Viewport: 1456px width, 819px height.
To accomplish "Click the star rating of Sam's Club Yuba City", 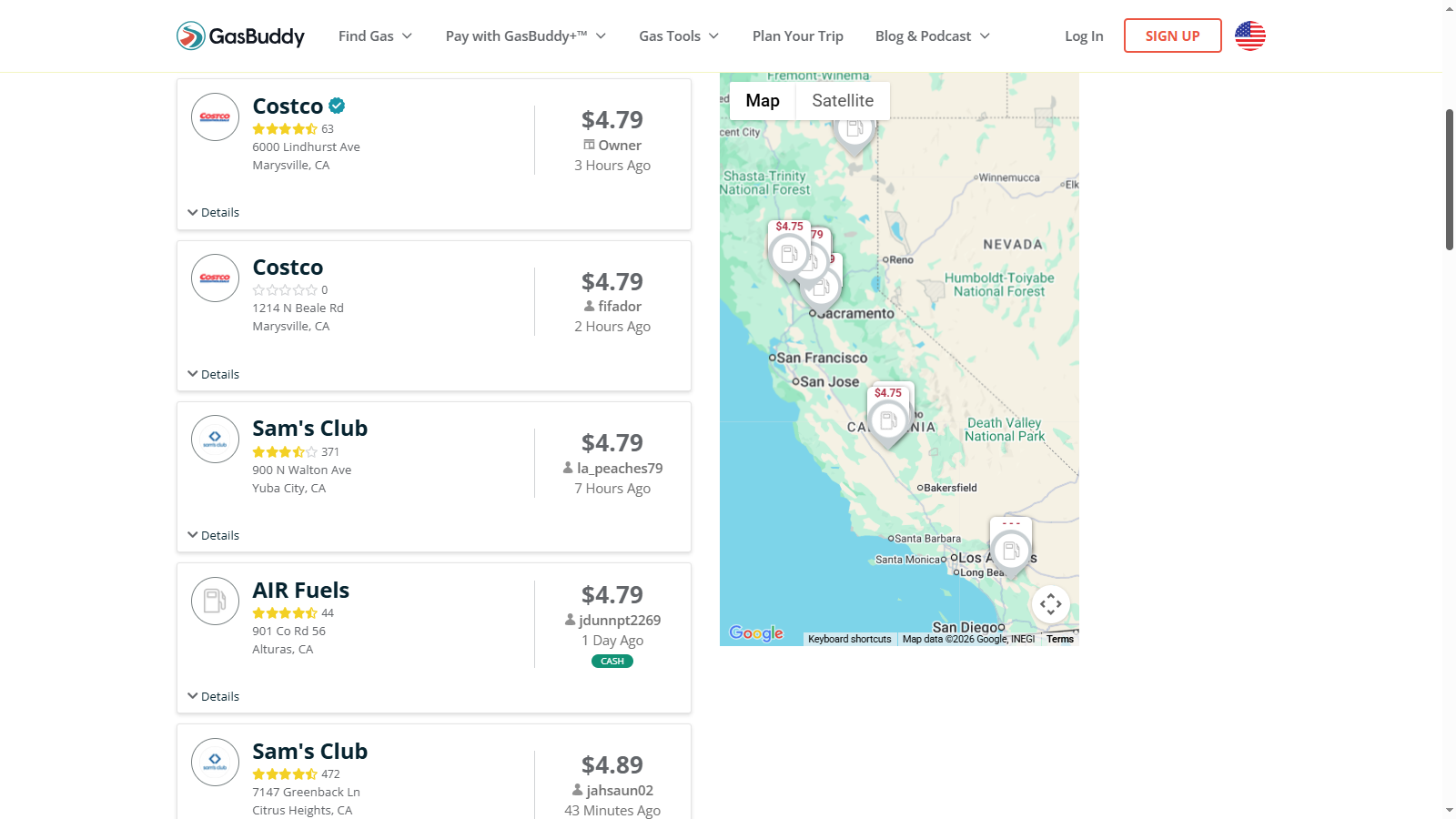I will 285,452.
